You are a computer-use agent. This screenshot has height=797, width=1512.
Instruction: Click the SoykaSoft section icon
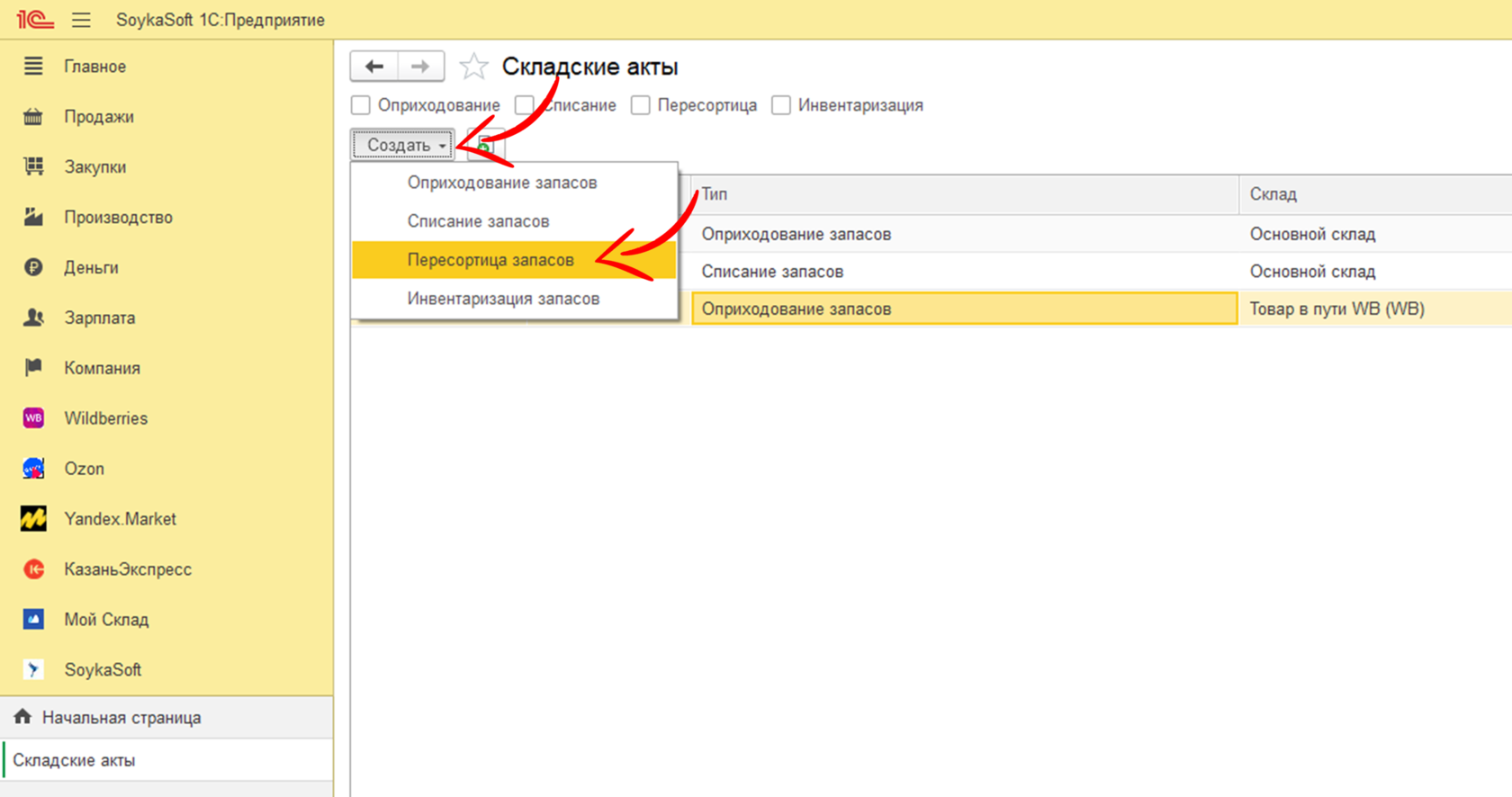(x=33, y=670)
